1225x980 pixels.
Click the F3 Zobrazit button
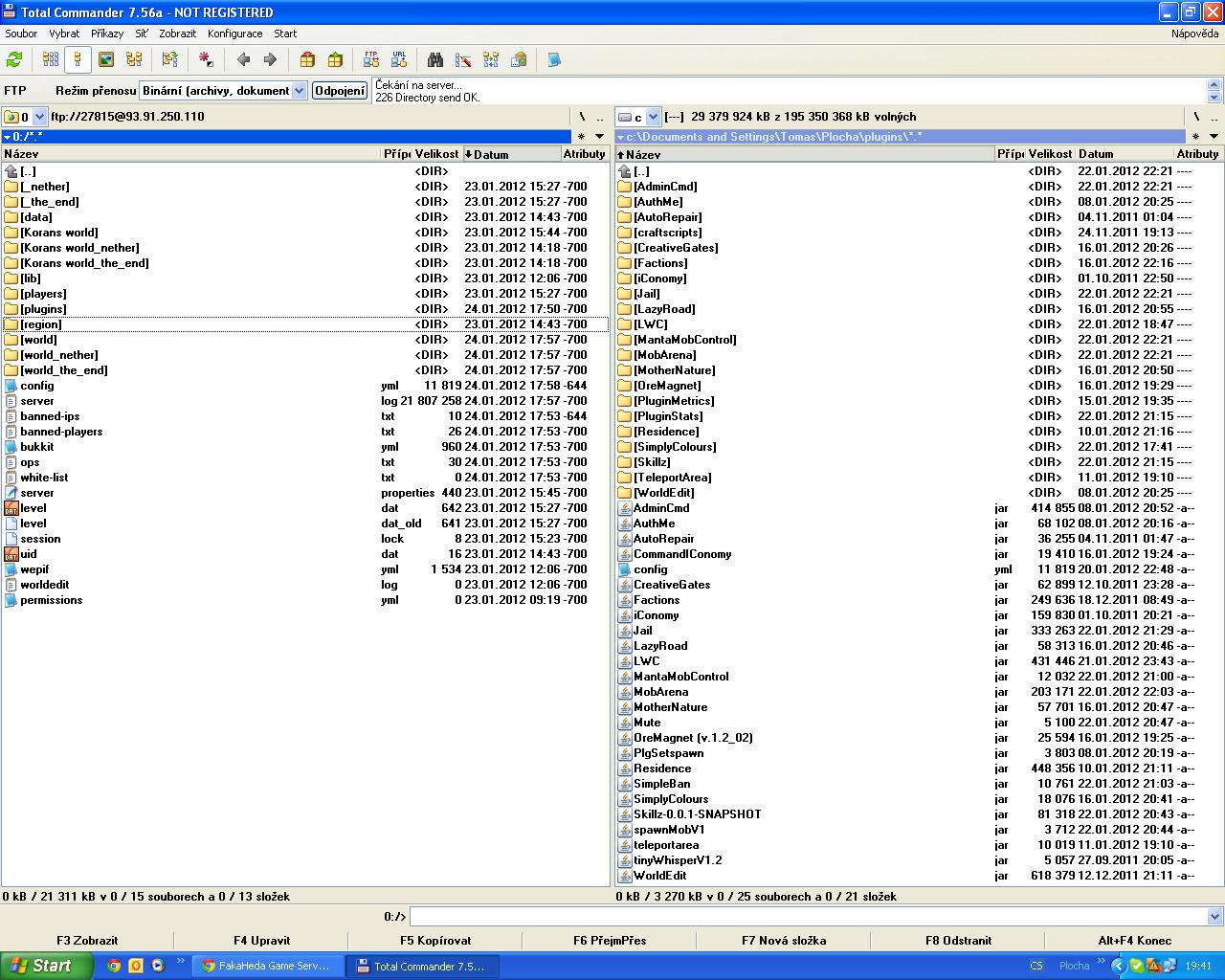87,940
